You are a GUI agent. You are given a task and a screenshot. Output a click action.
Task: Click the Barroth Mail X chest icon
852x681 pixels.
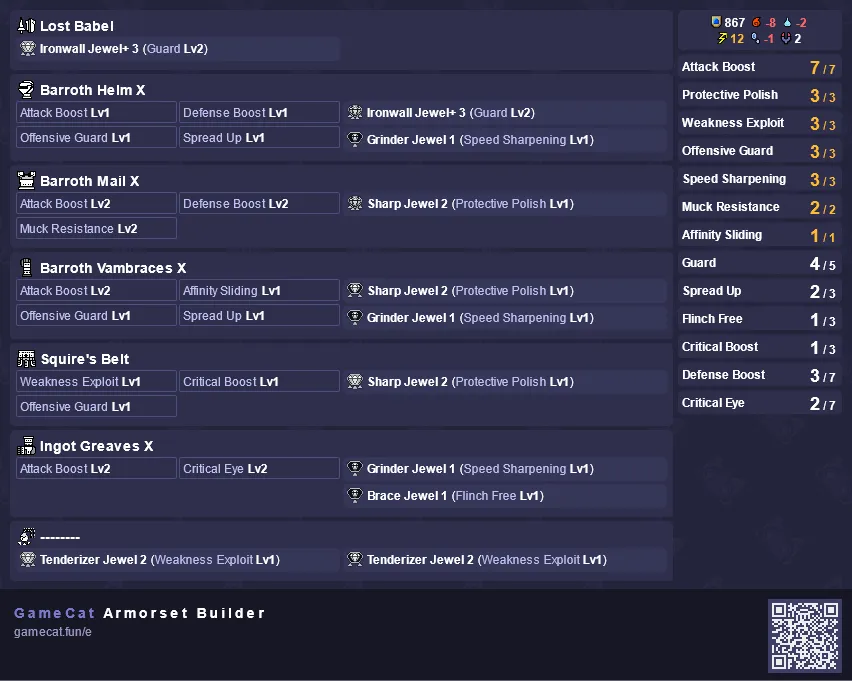click(x=26, y=180)
